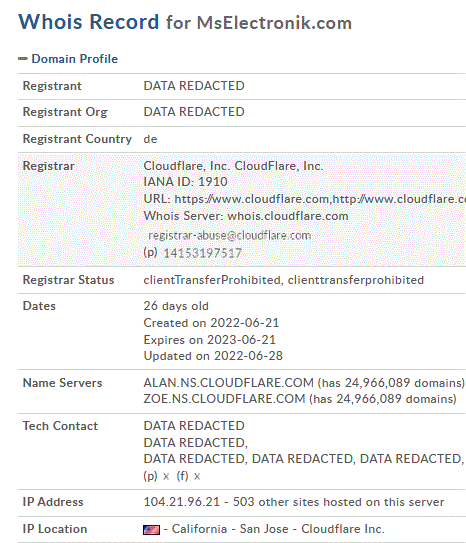Click 'Created on 2022-06-21' text
Image resolution: width=466 pixels, height=543 pixels.
point(211,323)
